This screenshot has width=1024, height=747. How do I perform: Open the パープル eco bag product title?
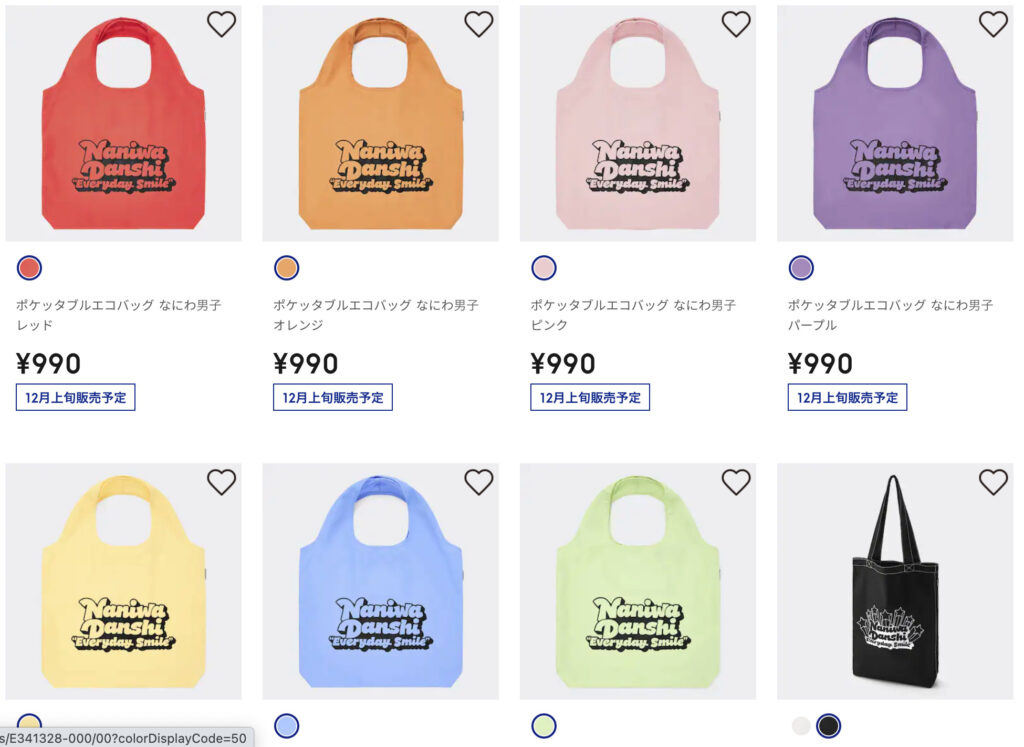tap(891, 315)
